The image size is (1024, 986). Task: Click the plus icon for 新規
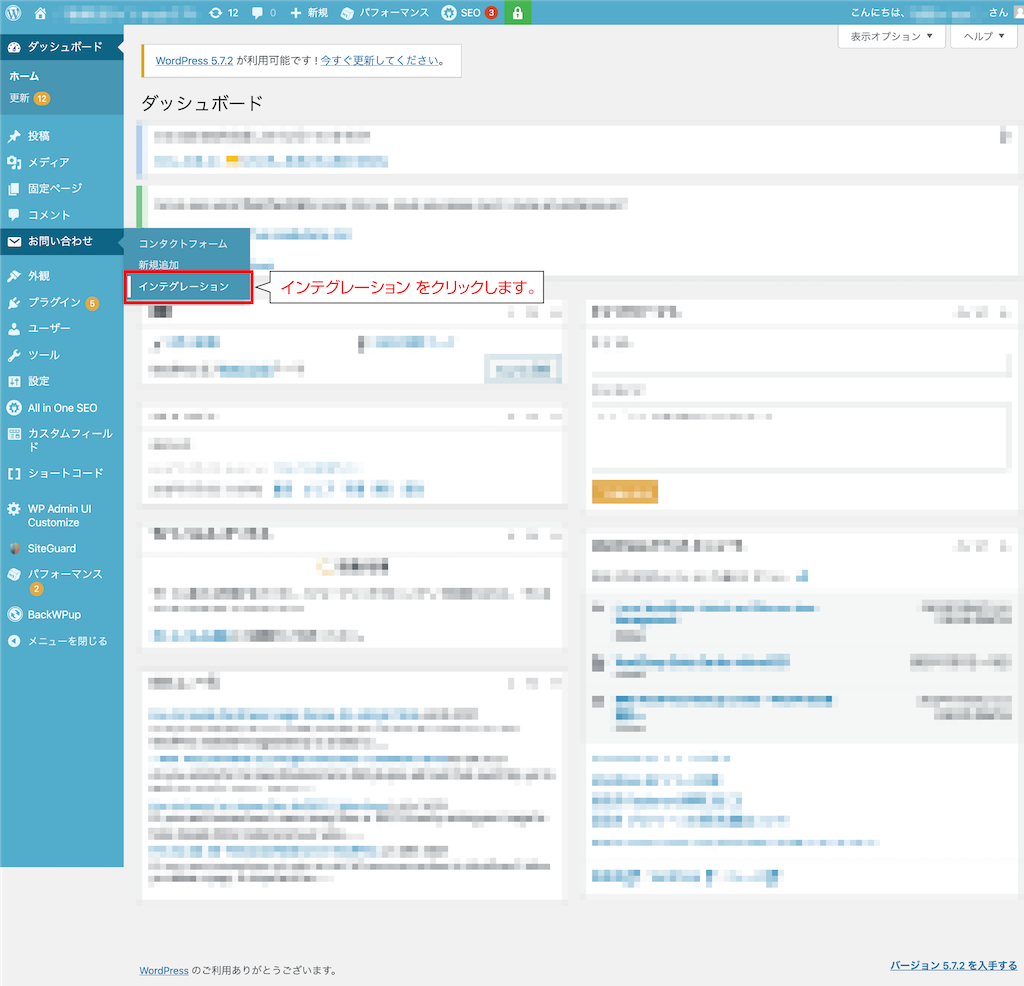296,12
